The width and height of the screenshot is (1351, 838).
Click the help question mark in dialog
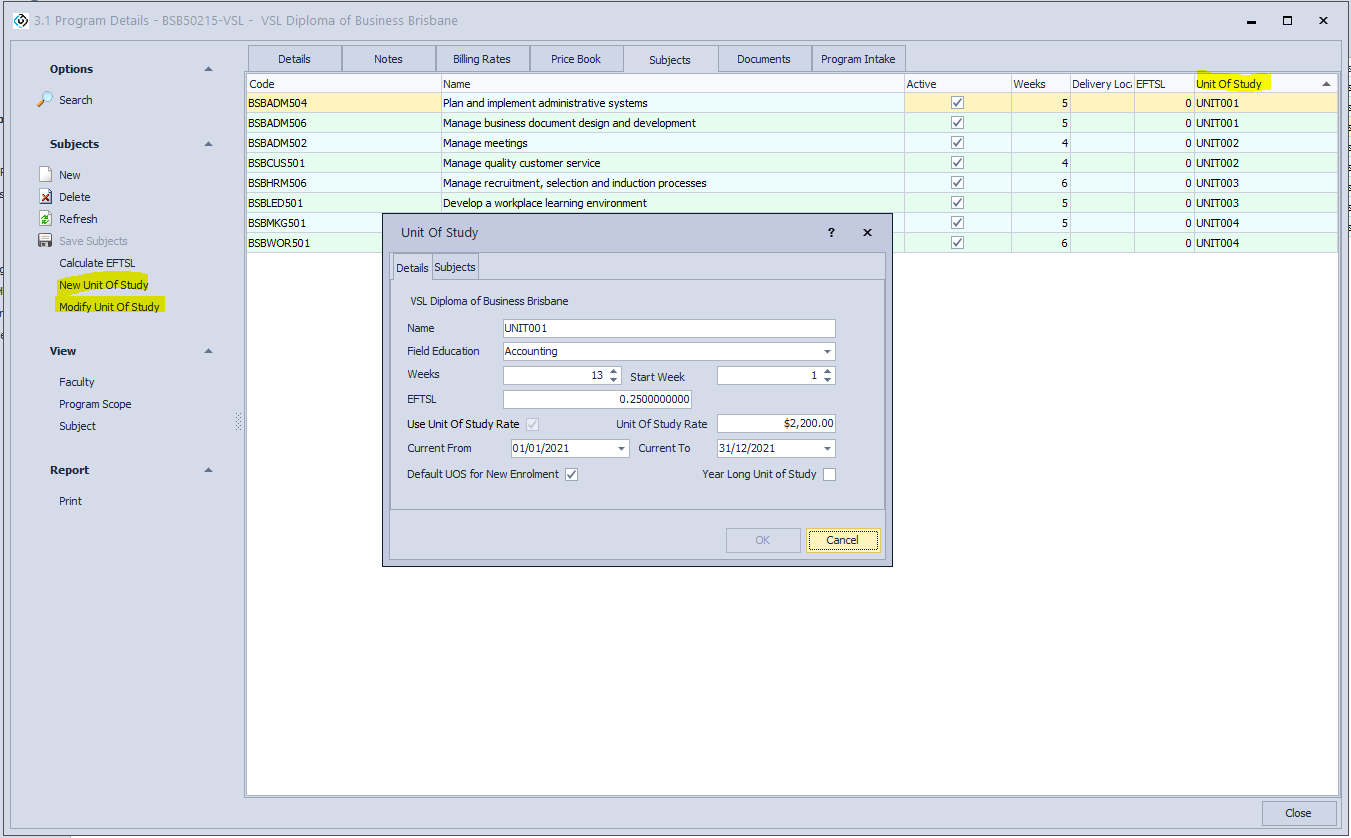click(830, 232)
